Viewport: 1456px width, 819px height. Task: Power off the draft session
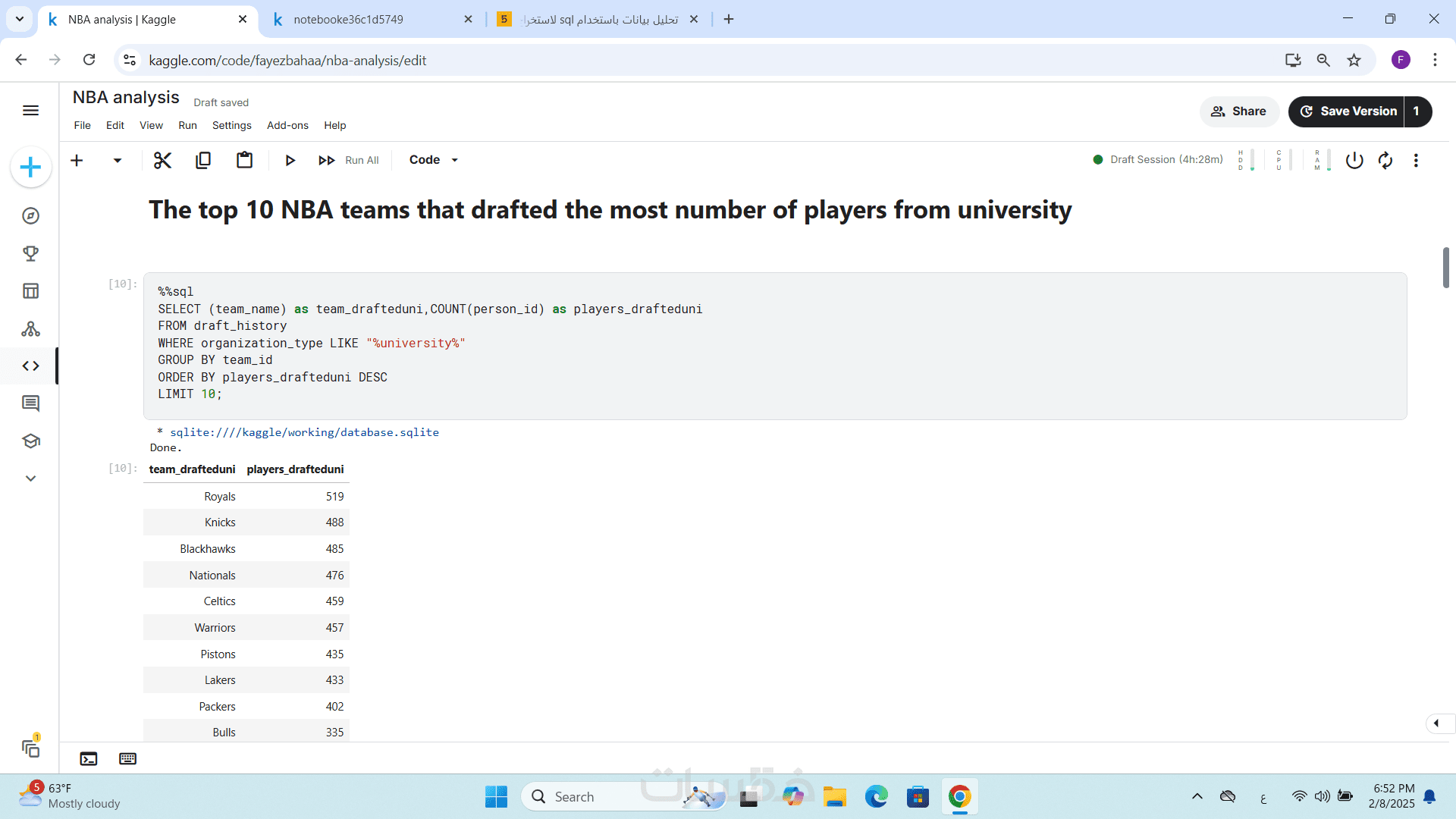1354,160
